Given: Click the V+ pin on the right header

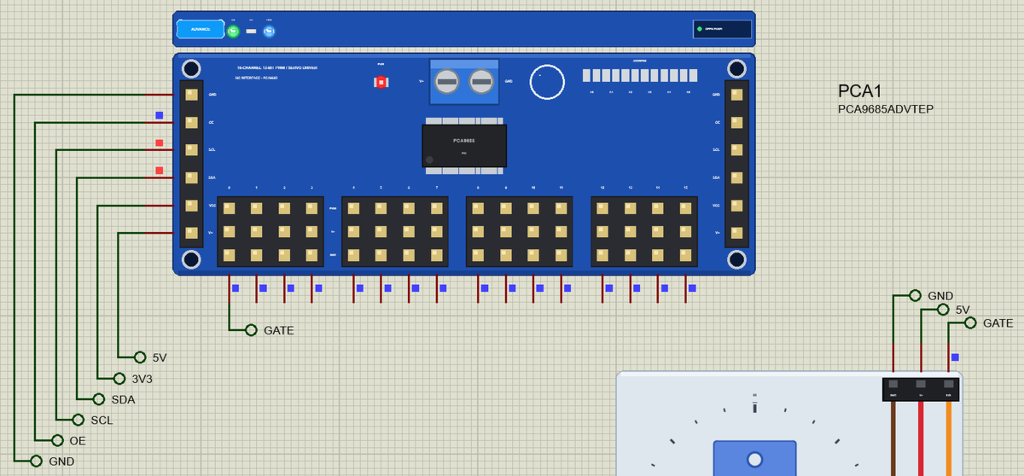Looking at the screenshot, I should tap(737, 232).
